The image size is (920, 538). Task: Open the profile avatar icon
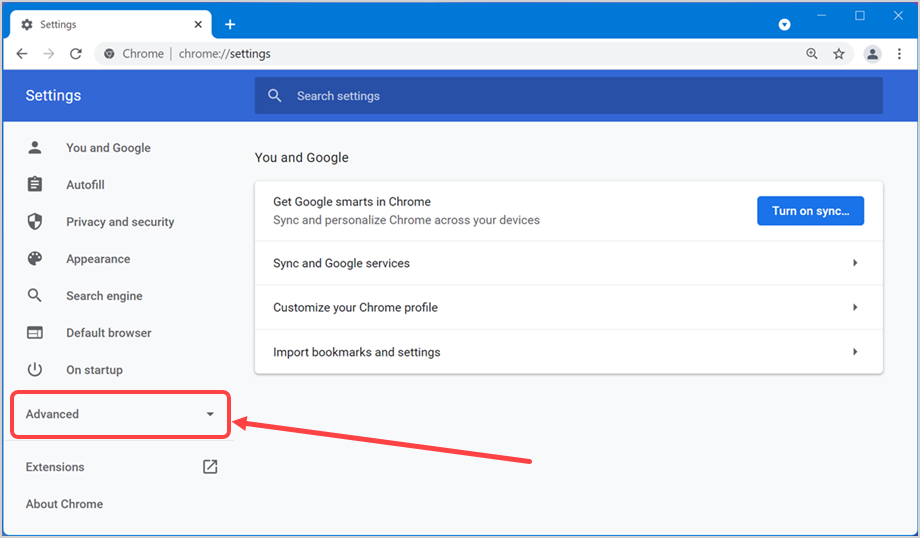872,54
